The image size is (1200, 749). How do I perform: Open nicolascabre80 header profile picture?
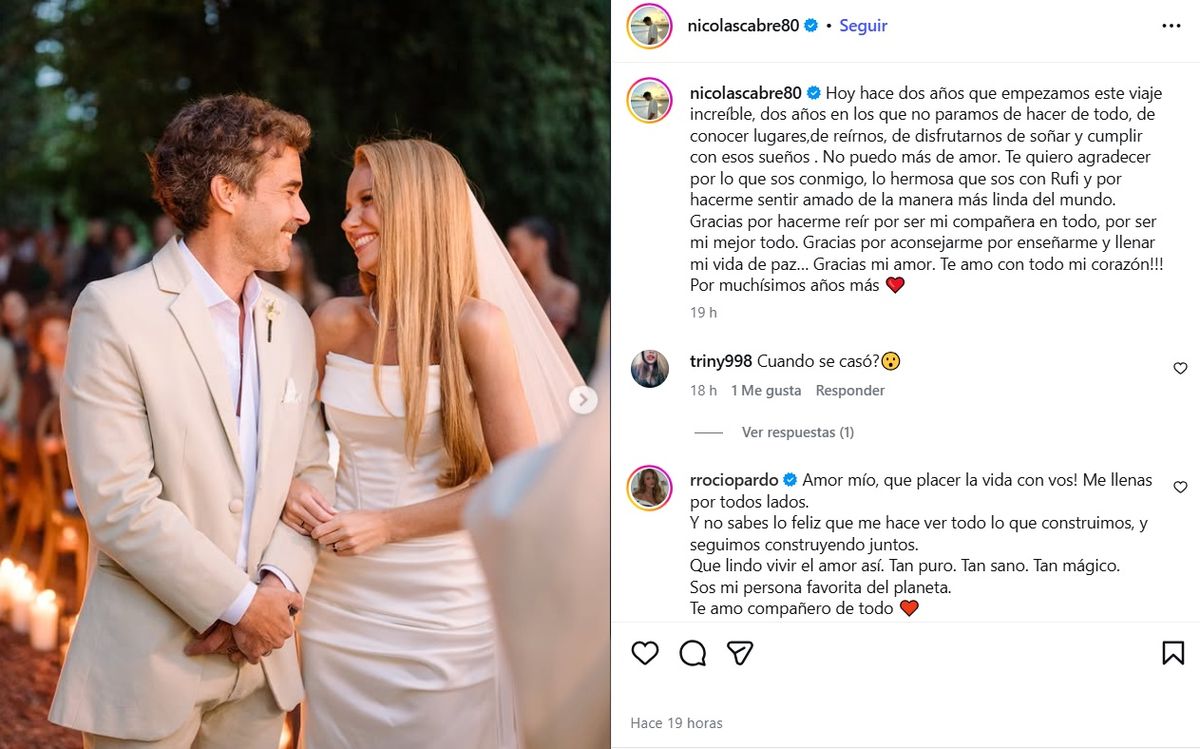[x=649, y=26]
